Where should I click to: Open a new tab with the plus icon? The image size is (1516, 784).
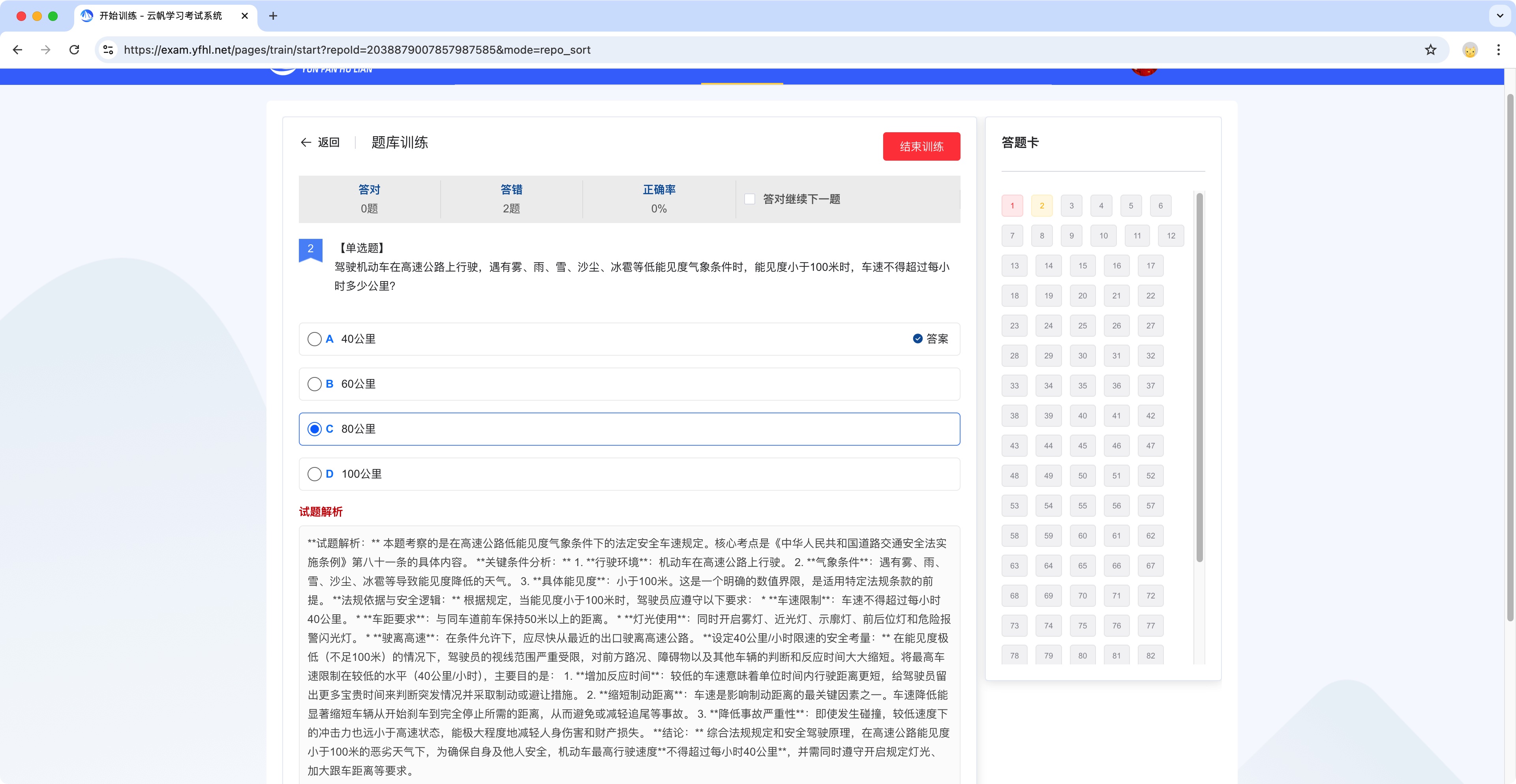pyautogui.click(x=273, y=16)
